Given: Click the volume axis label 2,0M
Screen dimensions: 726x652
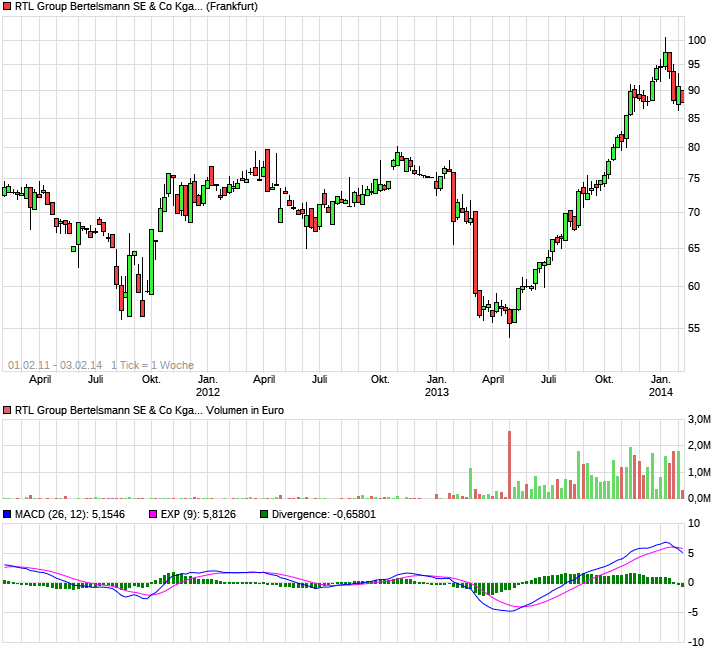Looking at the screenshot, I should [699, 445].
